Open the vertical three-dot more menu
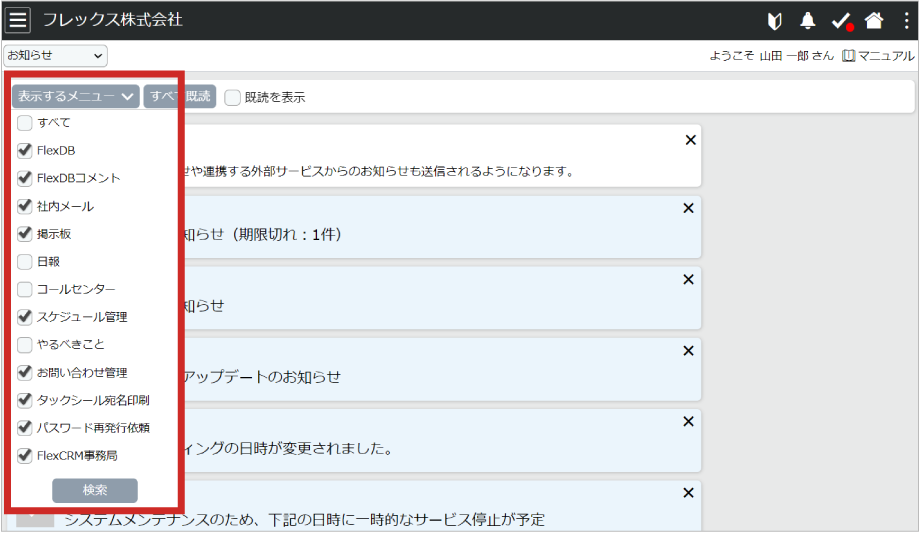The image size is (920, 536). pyautogui.click(x=907, y=21)
